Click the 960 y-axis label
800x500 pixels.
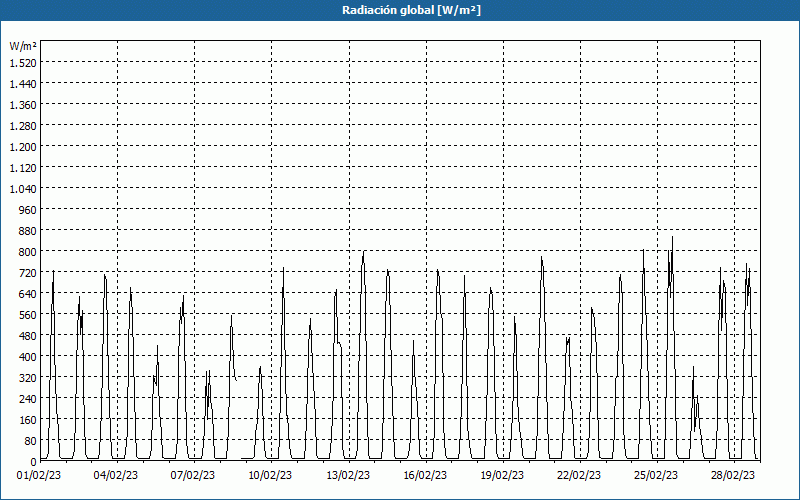28,210
